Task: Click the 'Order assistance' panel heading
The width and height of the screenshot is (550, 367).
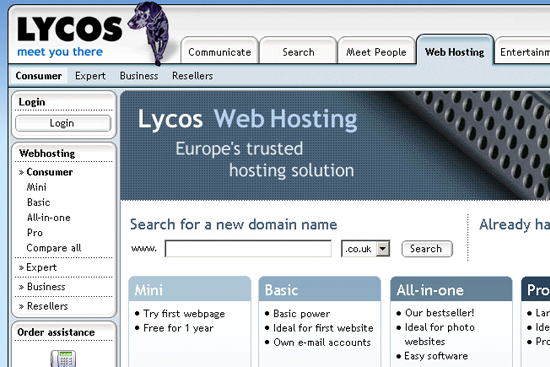Action: [56, 332]
